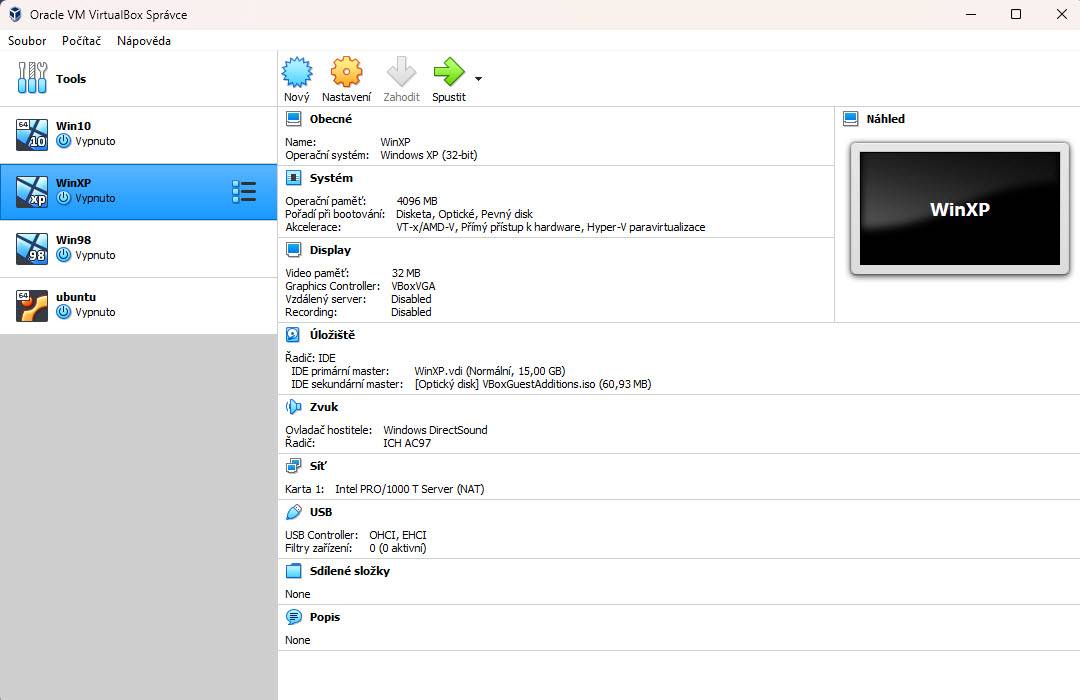
Task: Click 'Windows XP (32-bit)' operating system value
Action: (x=428, y=155)
